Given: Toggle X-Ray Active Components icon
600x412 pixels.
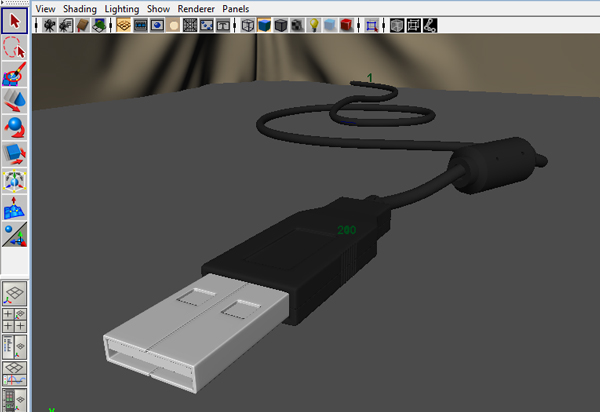Looking at the screenshot, I should coord(413,26).
